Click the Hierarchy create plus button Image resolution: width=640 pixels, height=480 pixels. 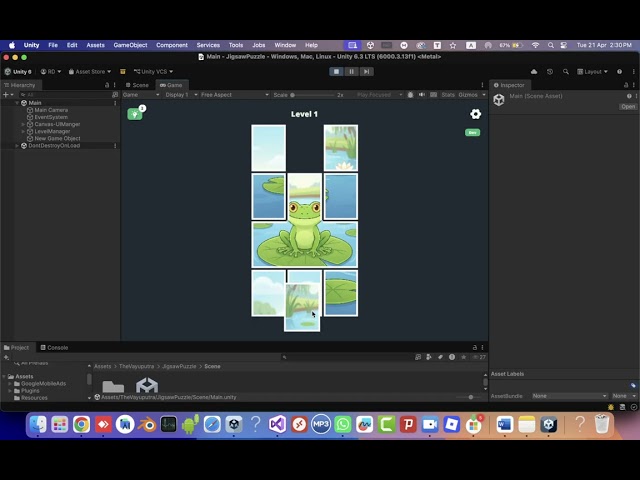click(x=6, y=95)
